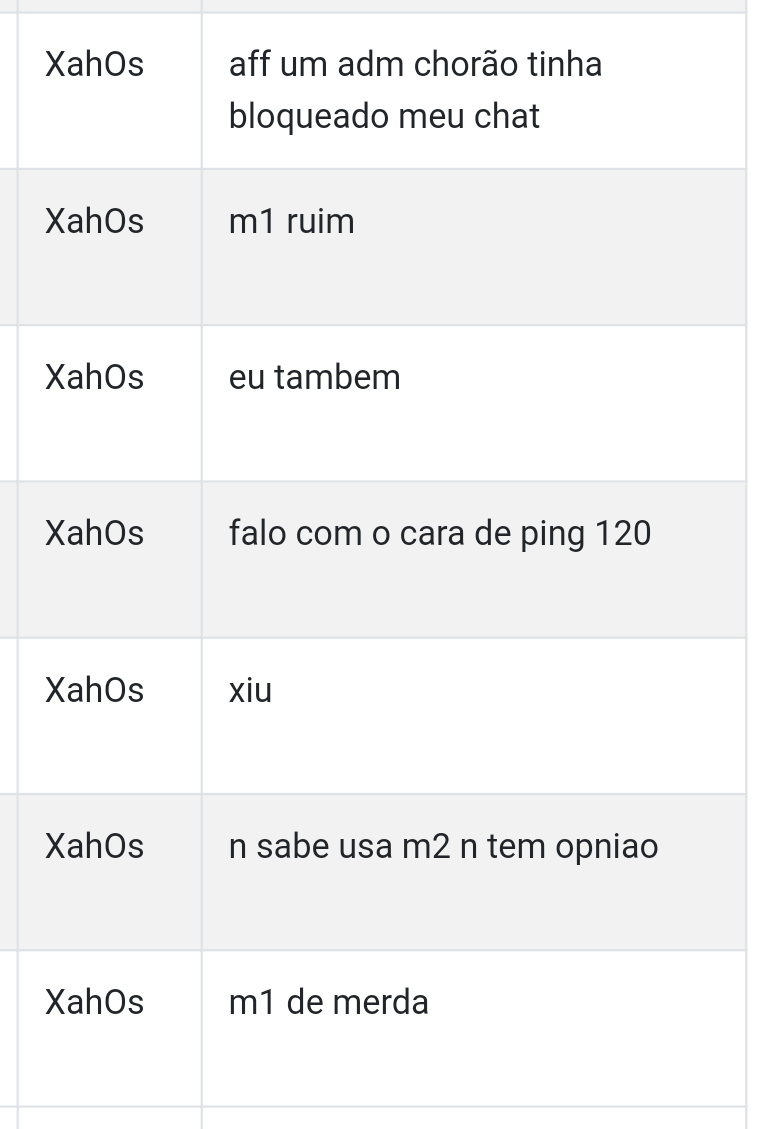Viewport: 777px width, 1129px height.
Task: Click XahOs name in the 'm1 ruim' row
Action: pyautogui.click(x=94, y=221)
